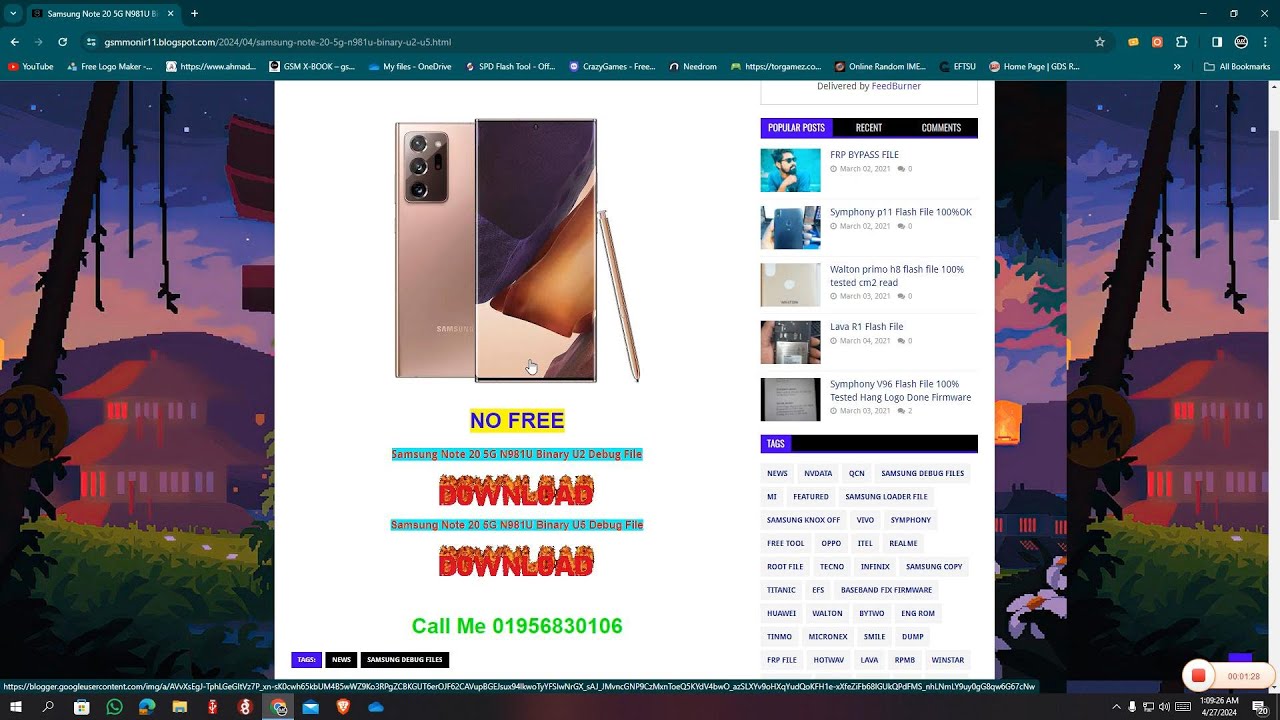Open WhatsApp from the taskbar

pos(114,707)
